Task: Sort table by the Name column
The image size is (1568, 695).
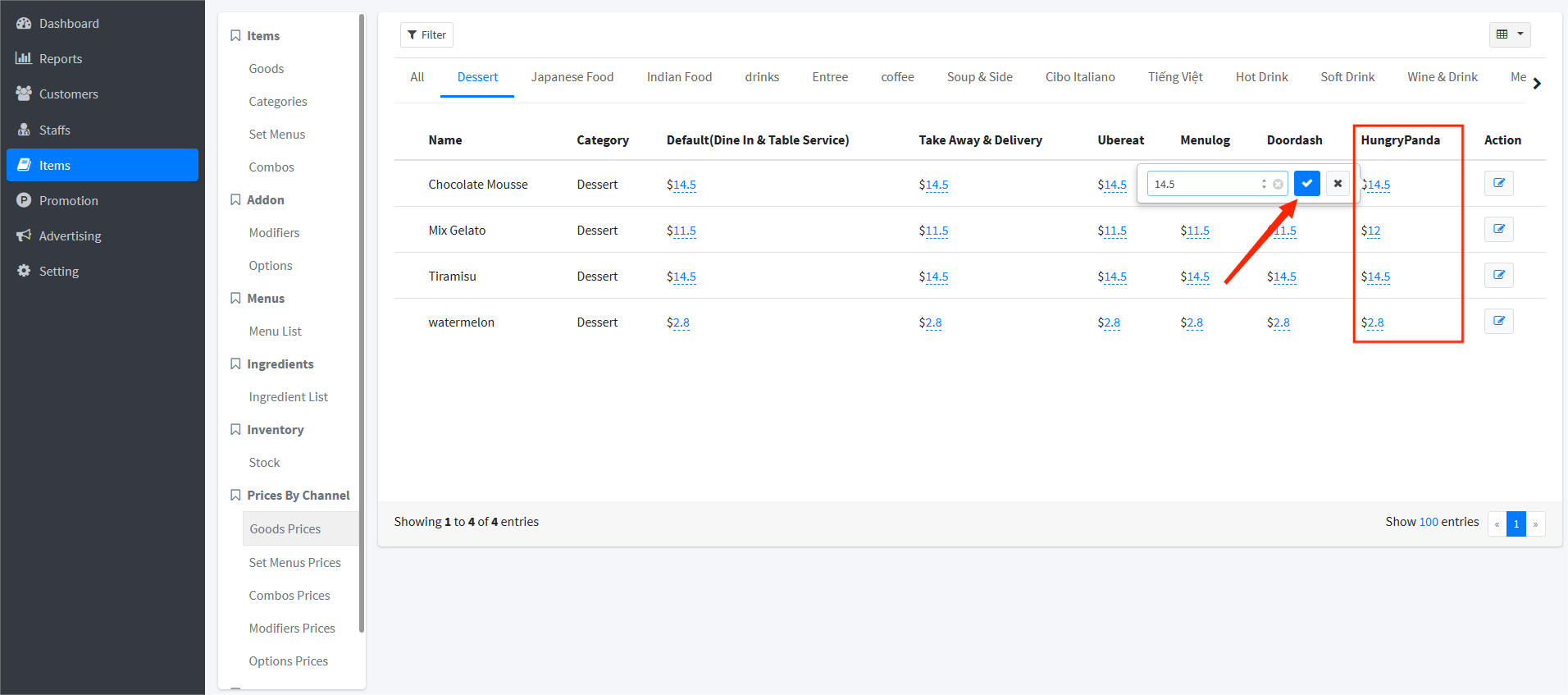Action: [x=445, y=140]
